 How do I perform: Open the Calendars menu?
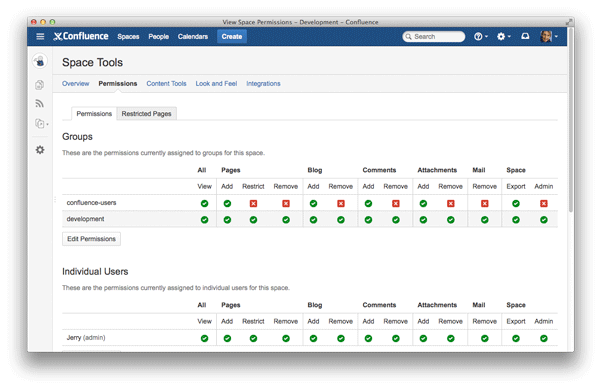click(192, 36)
